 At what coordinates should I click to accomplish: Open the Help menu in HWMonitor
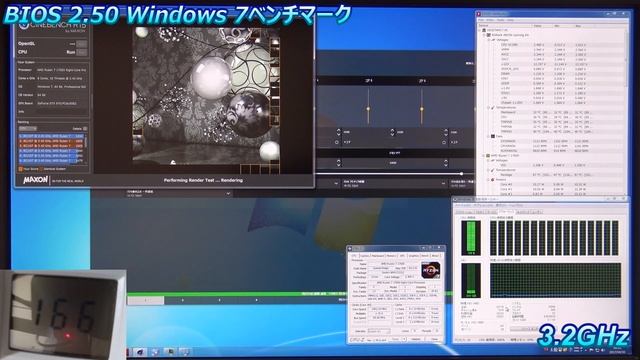pos(511,20)
